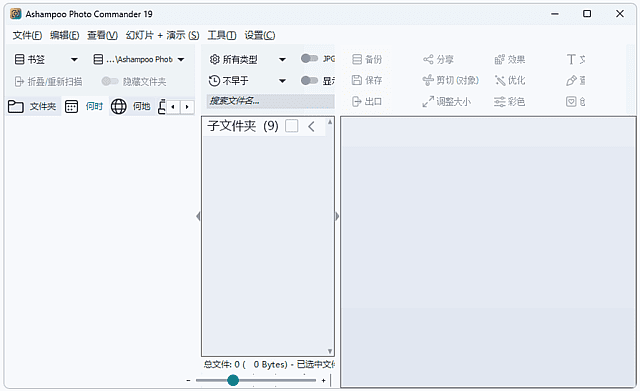Image resolution: width=640 pixels, height=391 pixels.
Task: Click the plus zoom-in thumbnail button
Action: pyautogui.click(x=323, y=380)
